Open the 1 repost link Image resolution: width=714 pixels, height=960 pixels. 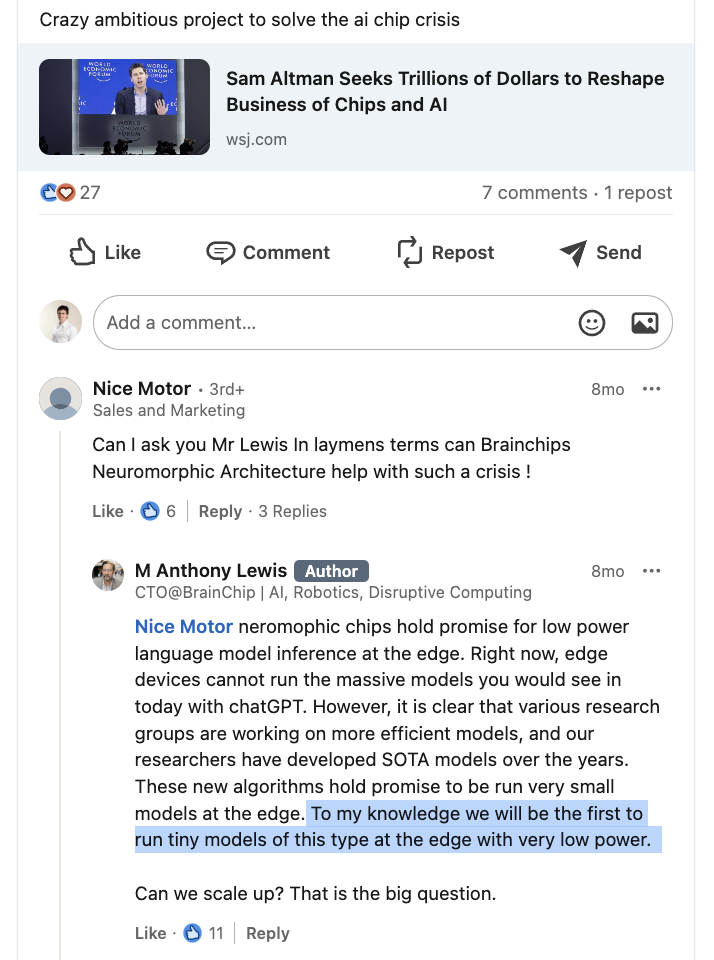638,192
